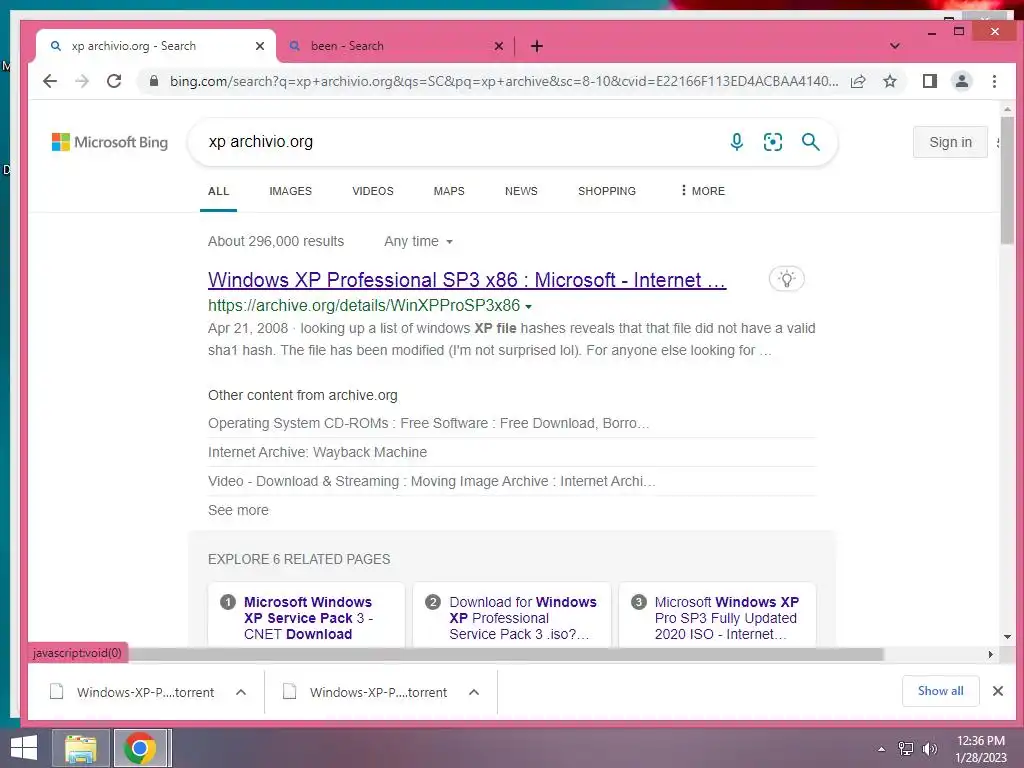Screen dimensions: 1024x768
Task: Open the MORE search categories menu
Action: coord(702,191)
